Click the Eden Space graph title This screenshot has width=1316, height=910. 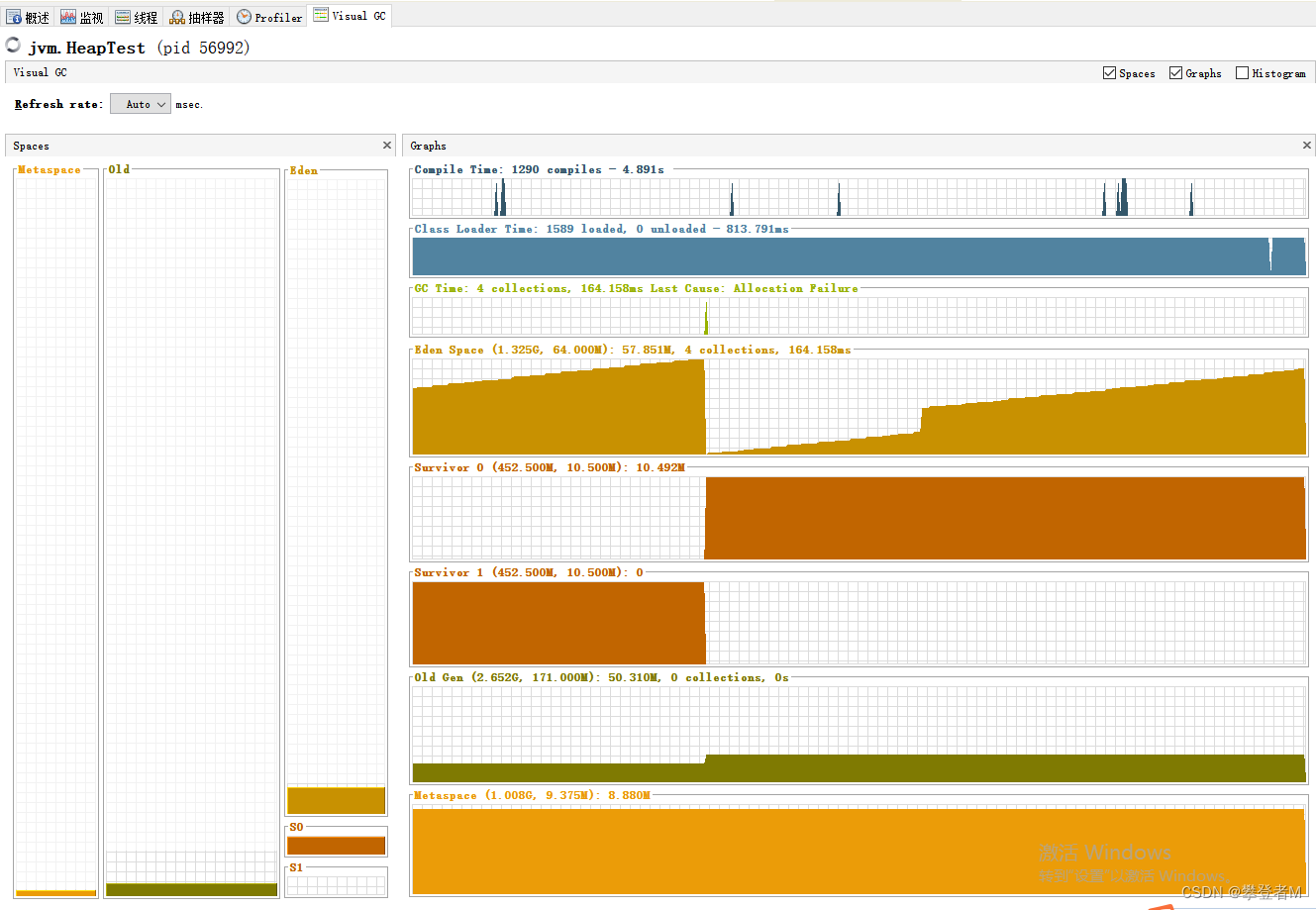coord(633,350)
